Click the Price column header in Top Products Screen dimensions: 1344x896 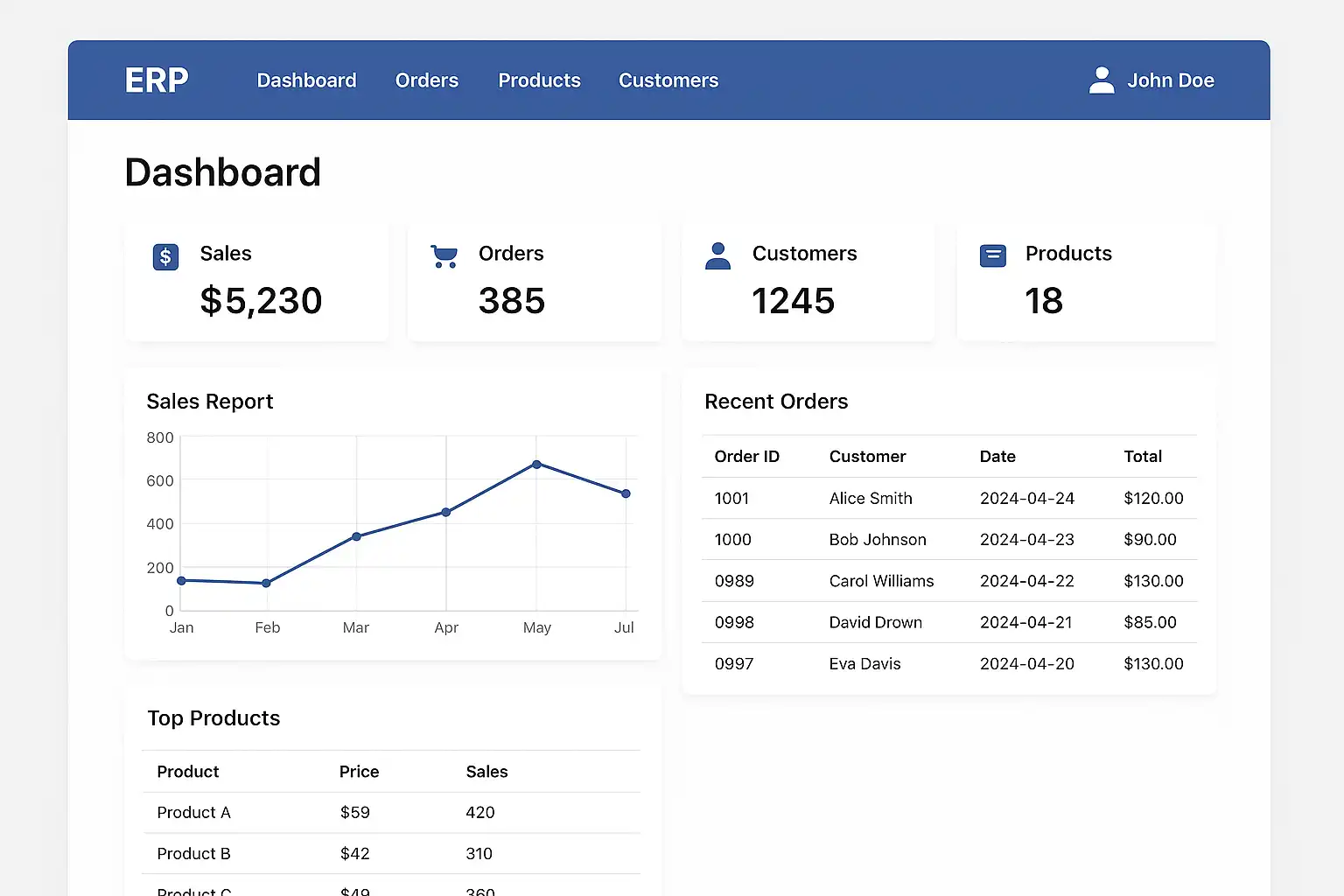pos(359,772)
